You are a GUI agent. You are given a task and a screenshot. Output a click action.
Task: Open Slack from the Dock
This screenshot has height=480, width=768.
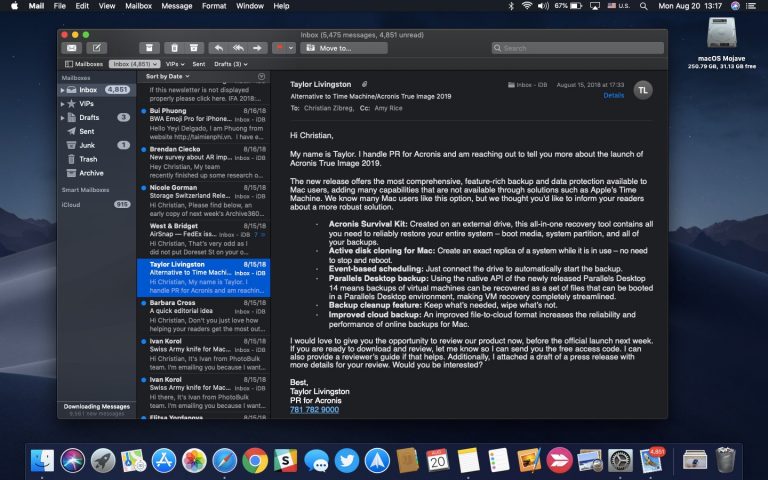pos(285,460)
